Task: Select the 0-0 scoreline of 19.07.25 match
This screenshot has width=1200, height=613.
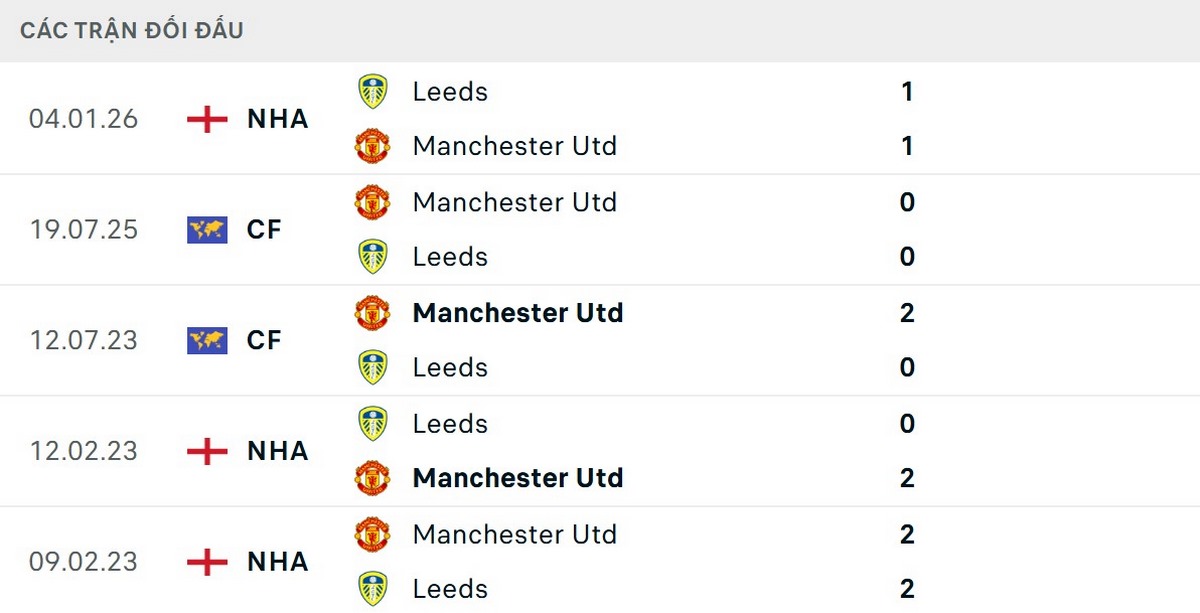Action: pyautogui.click(x=906, y=230)
